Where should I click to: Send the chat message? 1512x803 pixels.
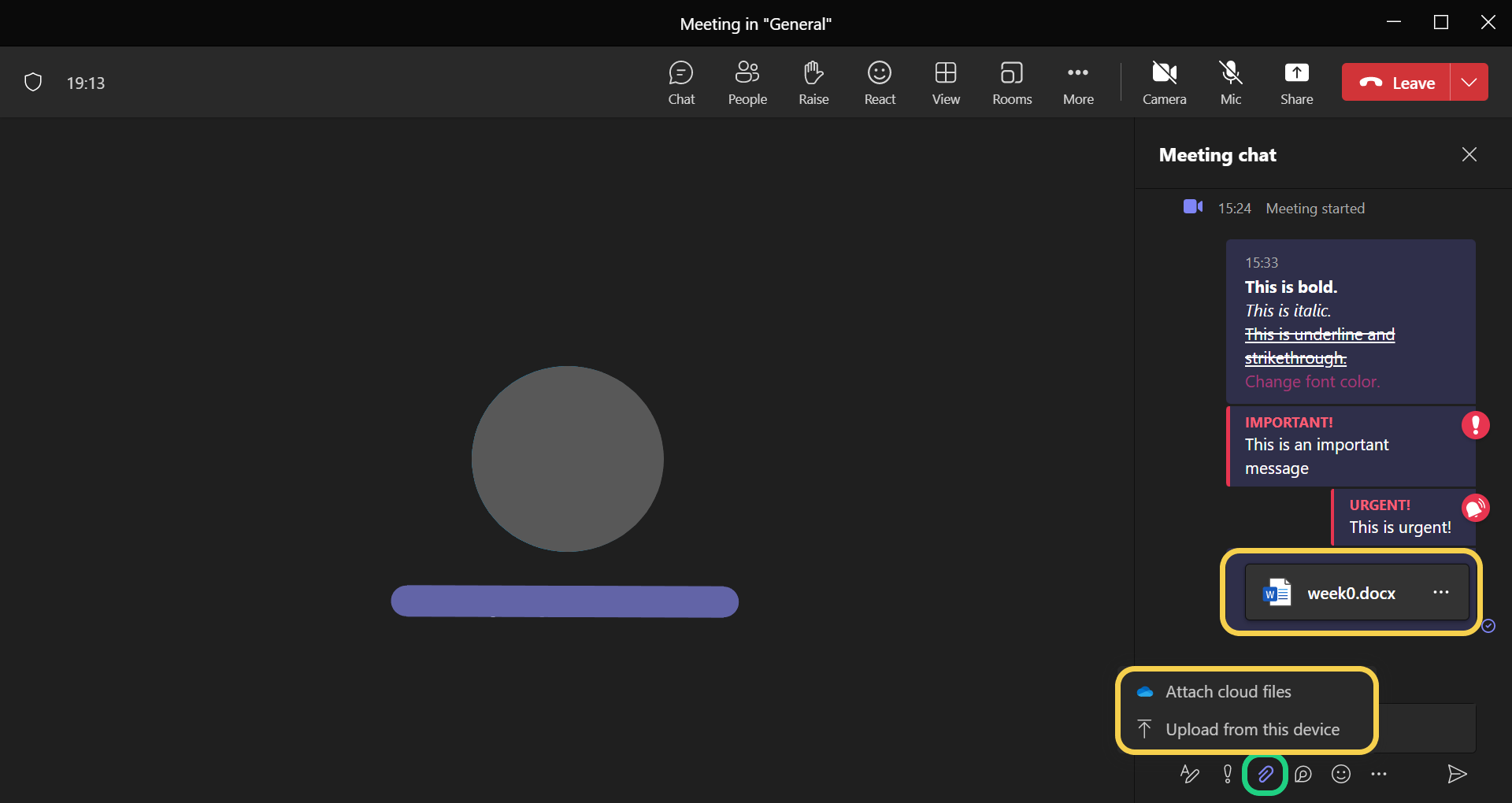[1456, 774]
